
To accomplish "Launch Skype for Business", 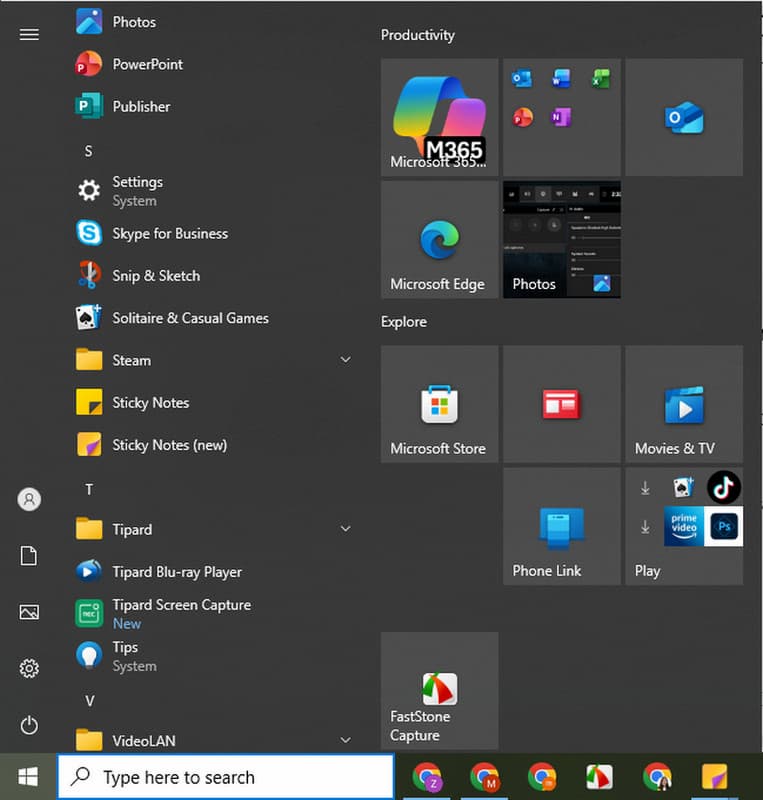I will 214,233.
